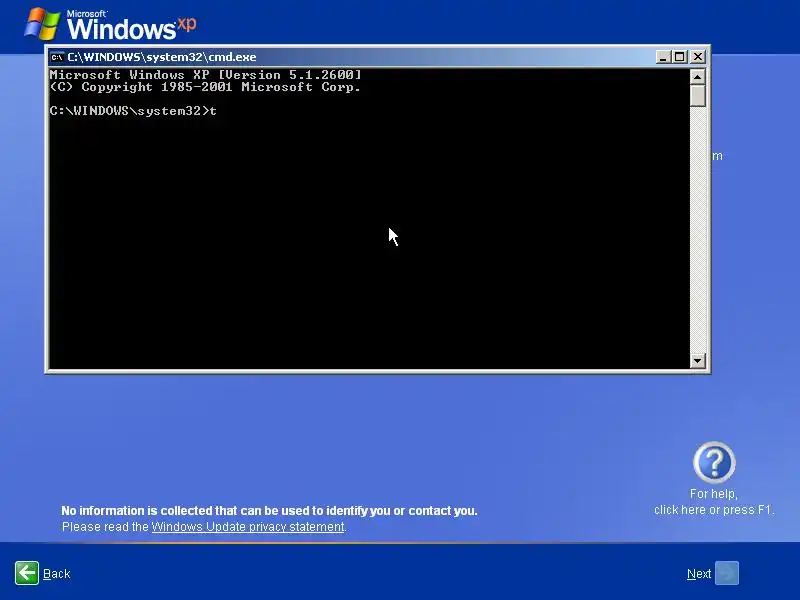Click the Next arrow icon

point(727,573)
